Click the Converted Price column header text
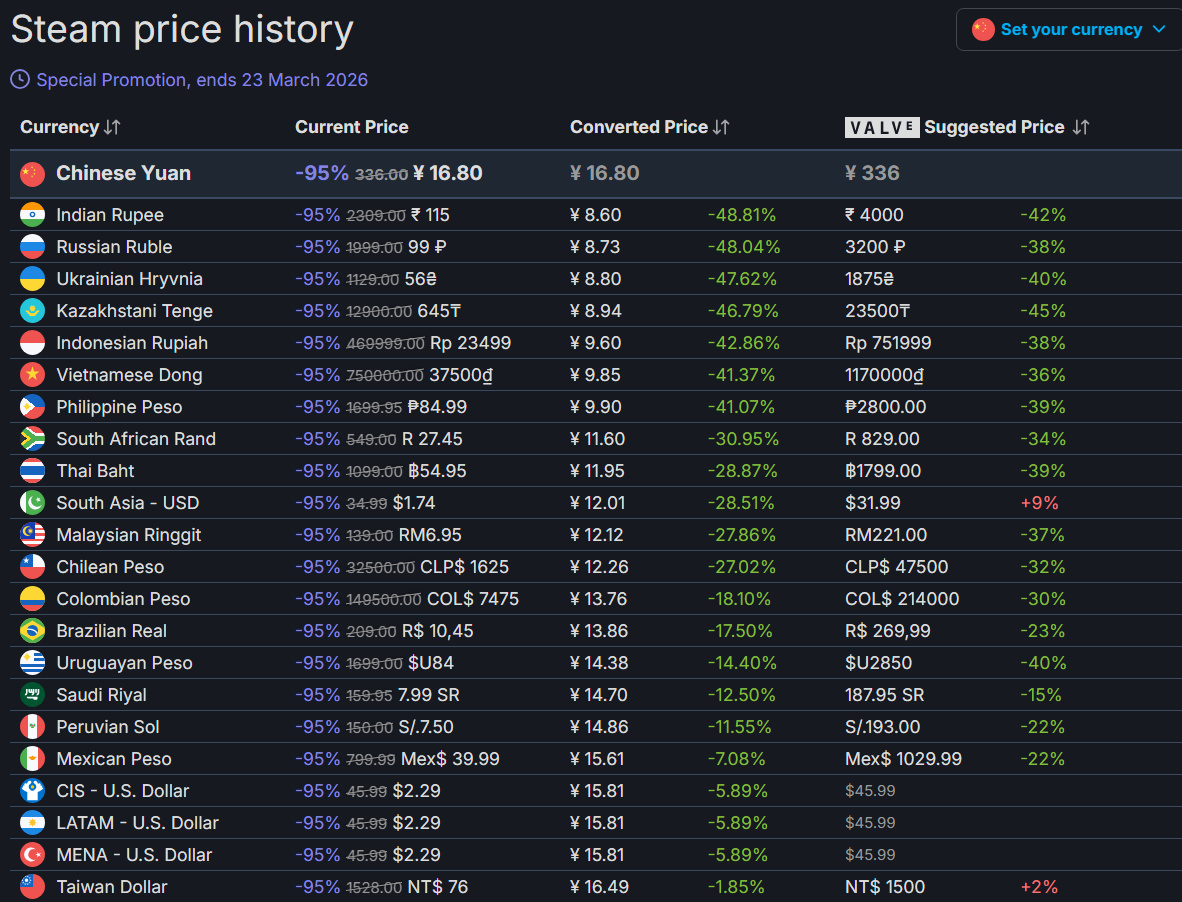 pyautogui.click(x=638, y=127)
